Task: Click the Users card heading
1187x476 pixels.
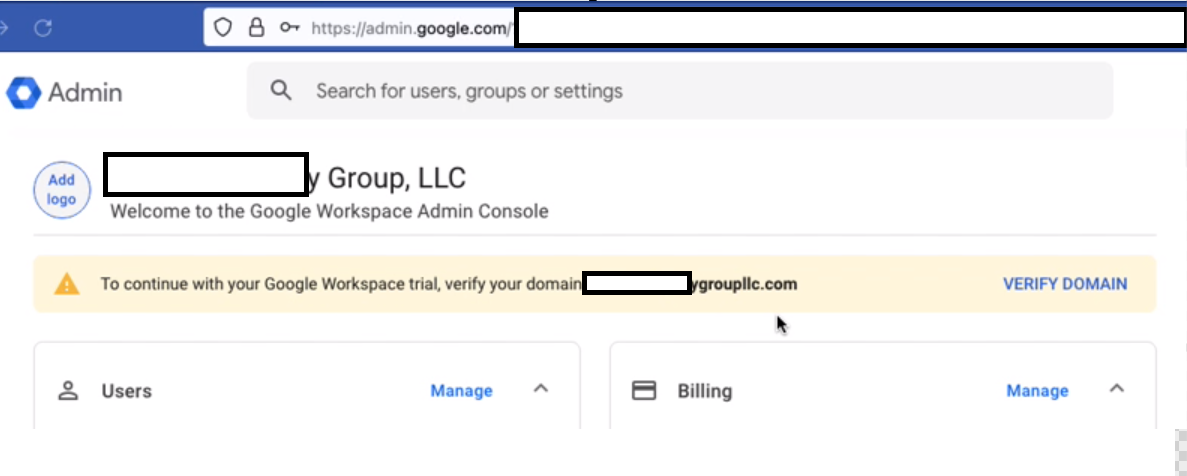Action: coord(127,391)
